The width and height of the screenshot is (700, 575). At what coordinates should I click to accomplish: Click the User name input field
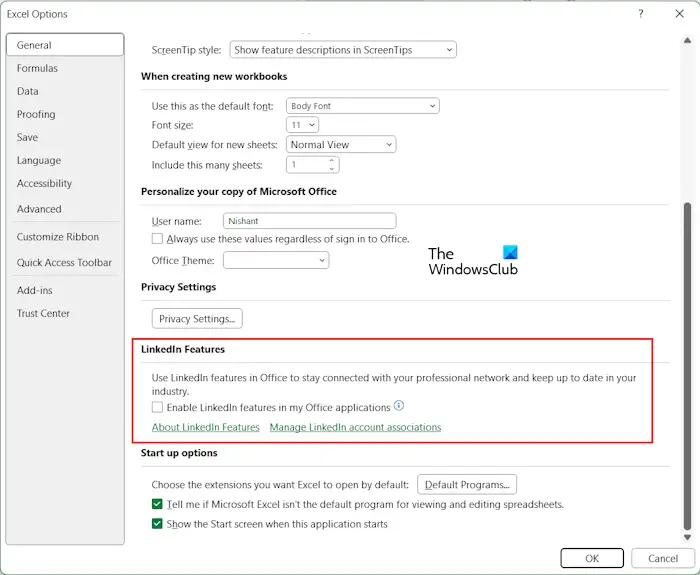pos(309,221)
